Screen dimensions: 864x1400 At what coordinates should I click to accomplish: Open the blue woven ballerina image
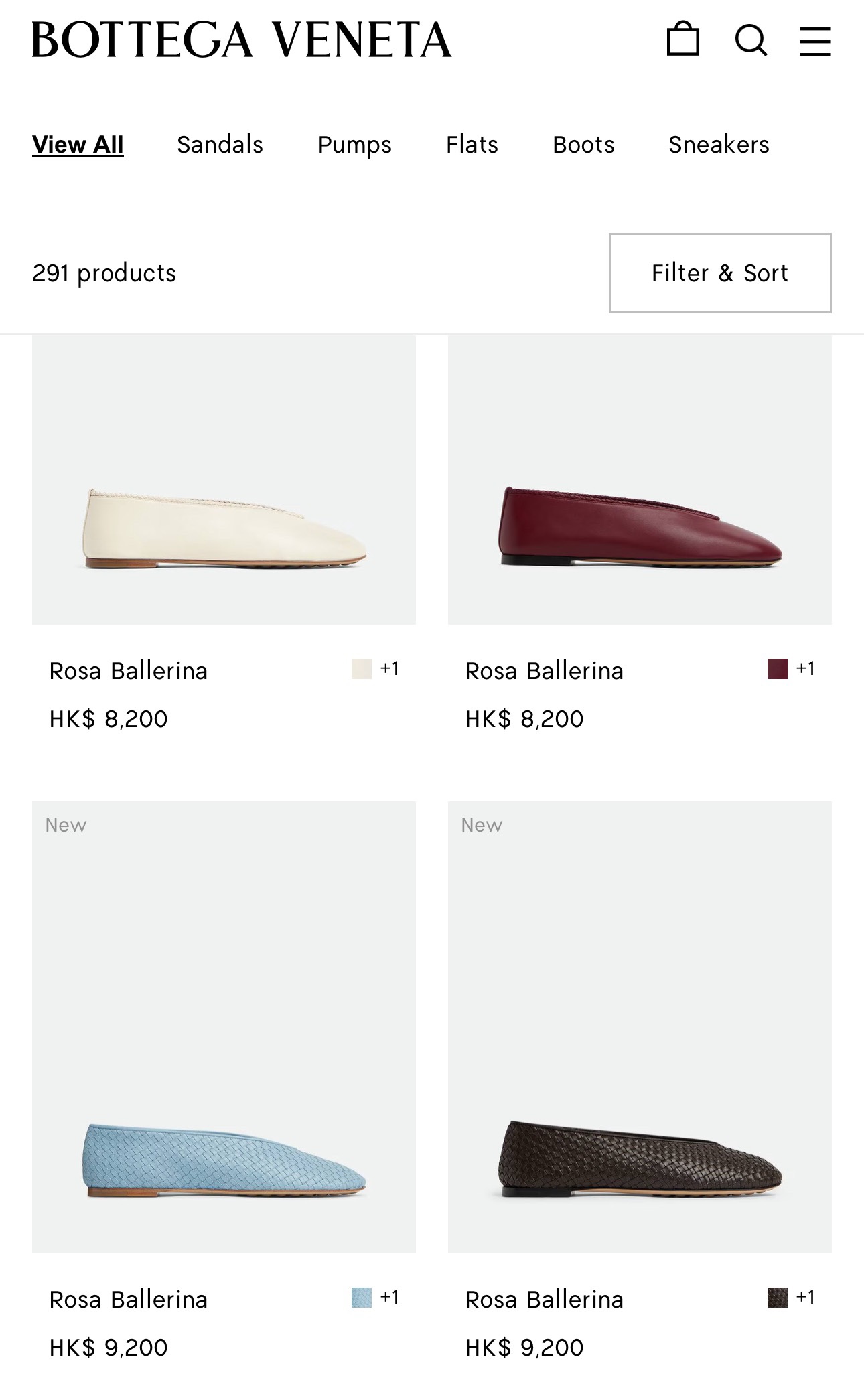224,1027
